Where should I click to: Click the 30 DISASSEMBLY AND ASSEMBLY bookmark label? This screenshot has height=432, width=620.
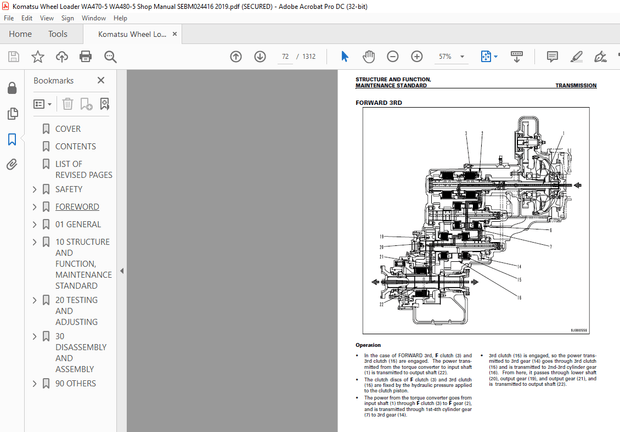pos(81,353)
